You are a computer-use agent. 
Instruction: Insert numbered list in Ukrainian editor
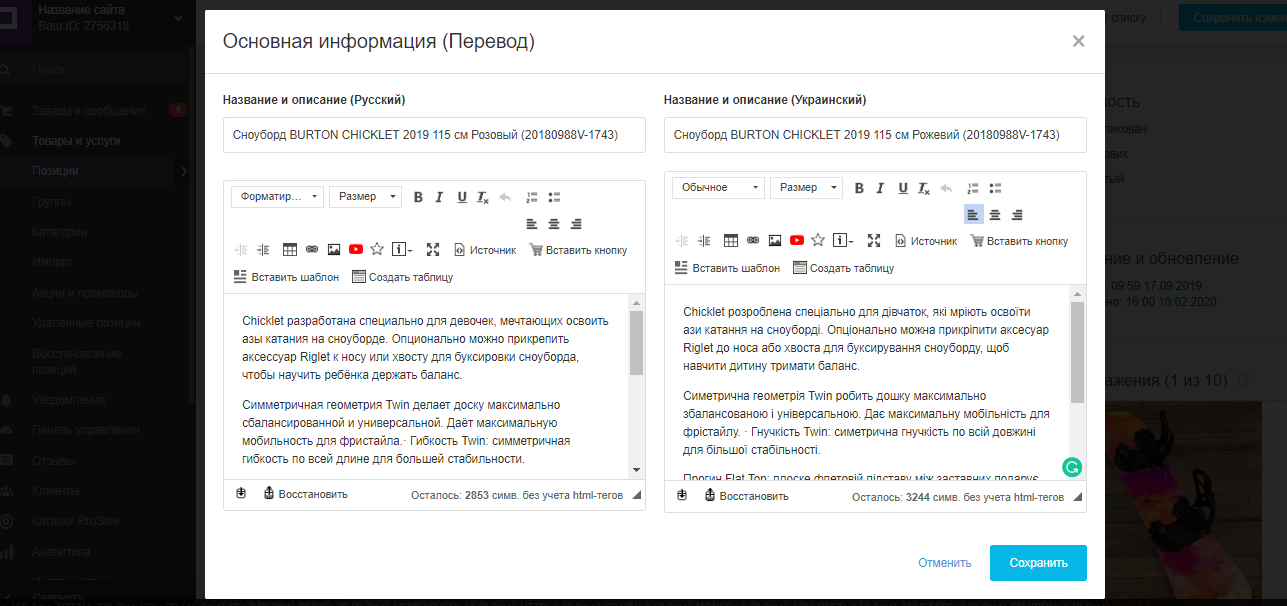pyautogui.click(x=973, y=188)
